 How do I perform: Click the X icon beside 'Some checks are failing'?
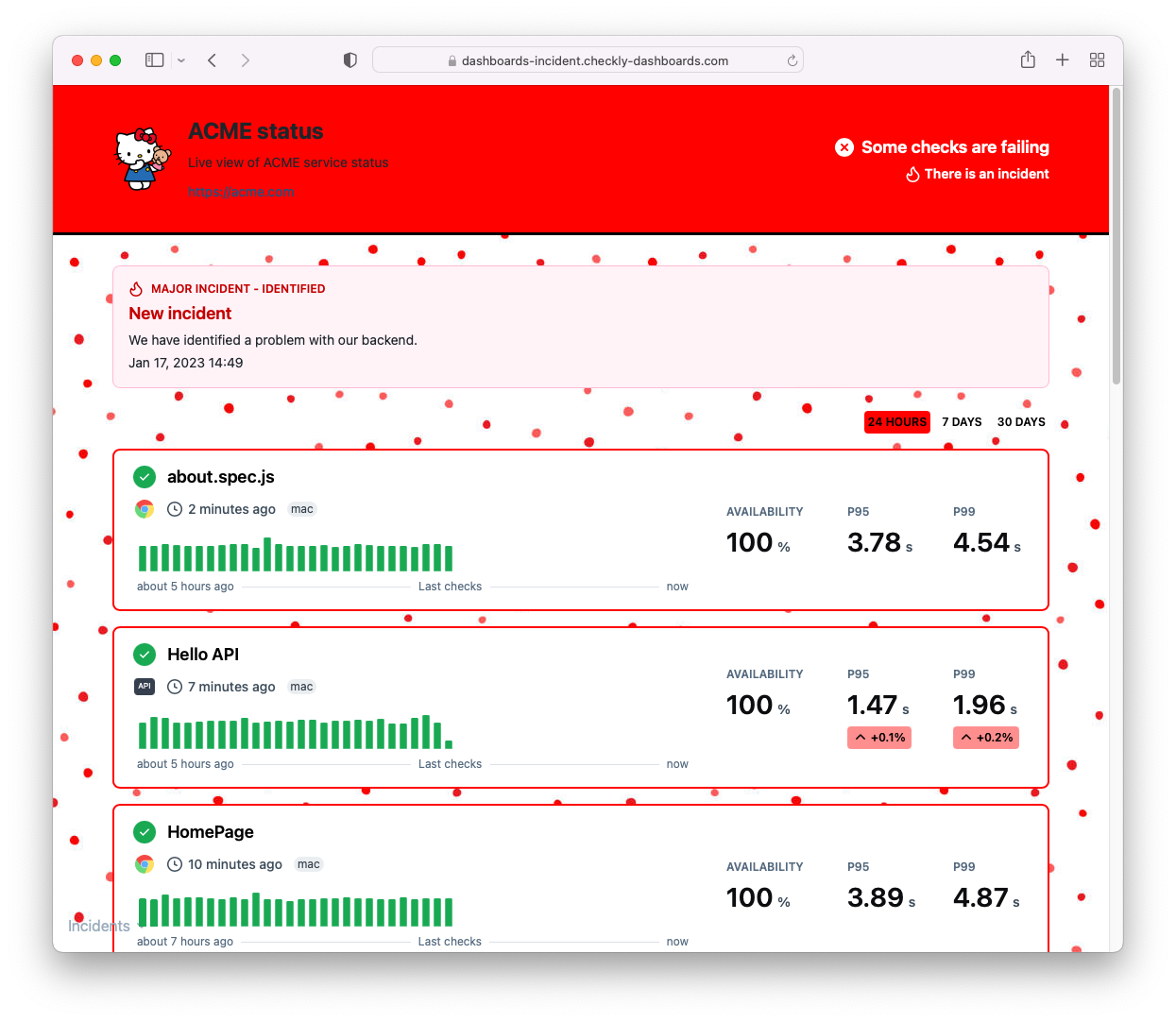(844, 147)
